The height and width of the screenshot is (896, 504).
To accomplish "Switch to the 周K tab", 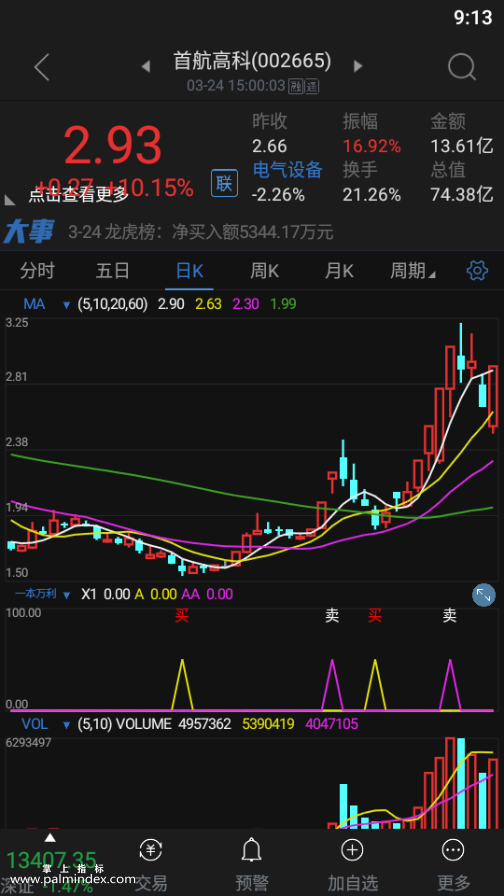I will point(265,271).
